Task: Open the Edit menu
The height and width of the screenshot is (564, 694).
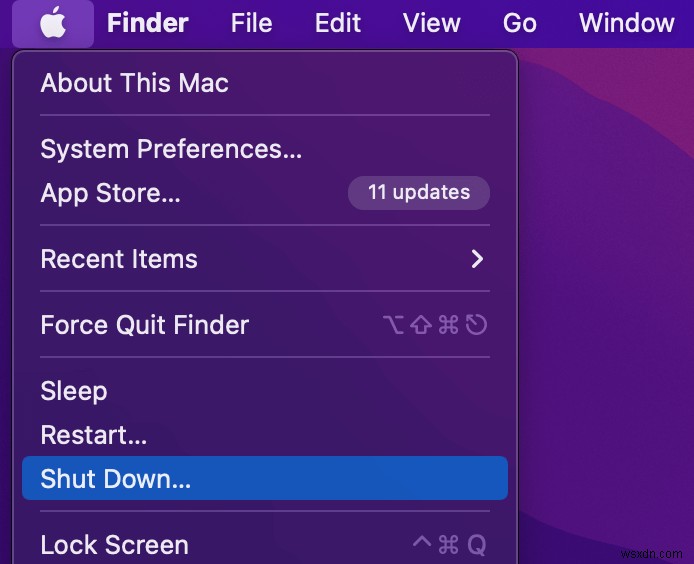Action: [338, 23]
